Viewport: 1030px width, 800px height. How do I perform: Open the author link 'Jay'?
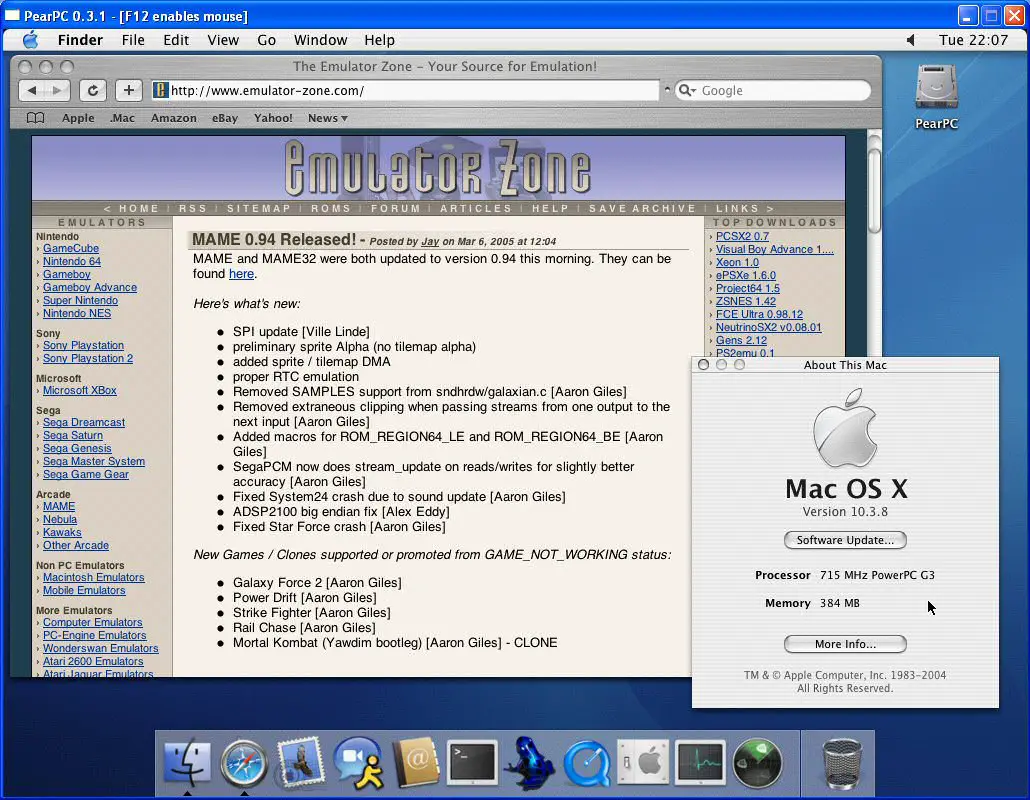point(430,242)
